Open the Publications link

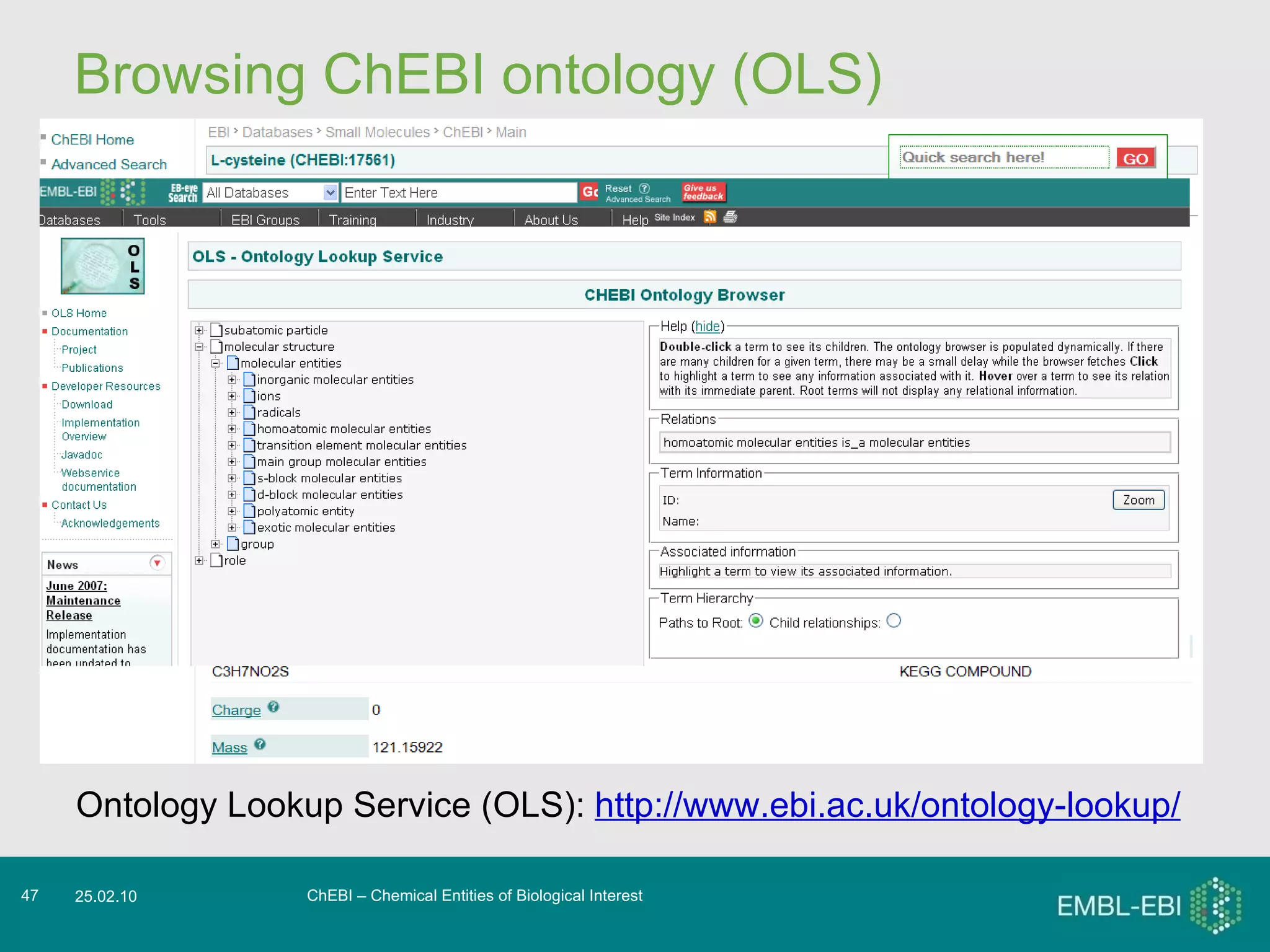[x=92, y=368]
